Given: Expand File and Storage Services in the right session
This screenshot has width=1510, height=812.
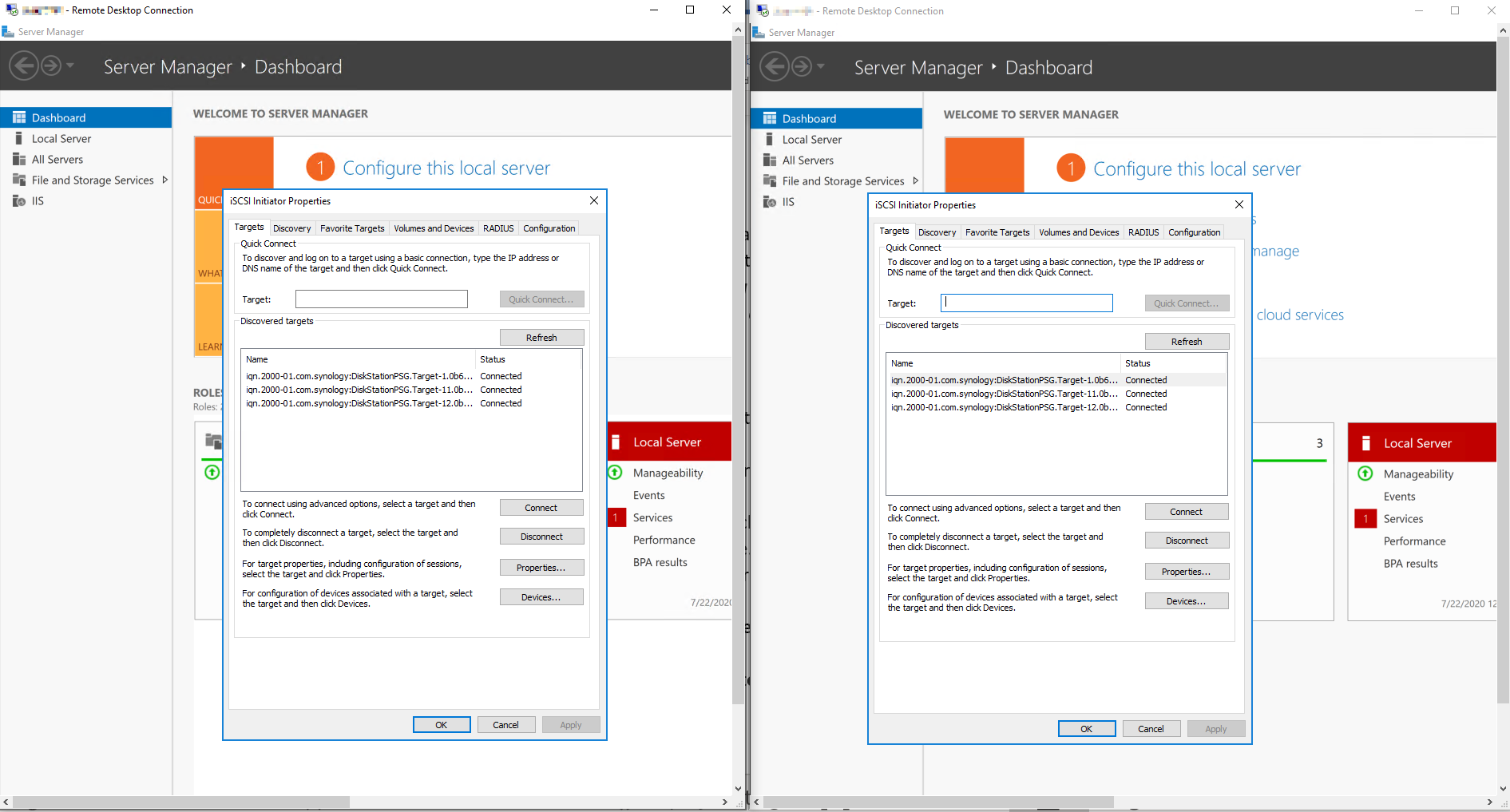Looking at the screenshot, I should (x=917, y=180).
